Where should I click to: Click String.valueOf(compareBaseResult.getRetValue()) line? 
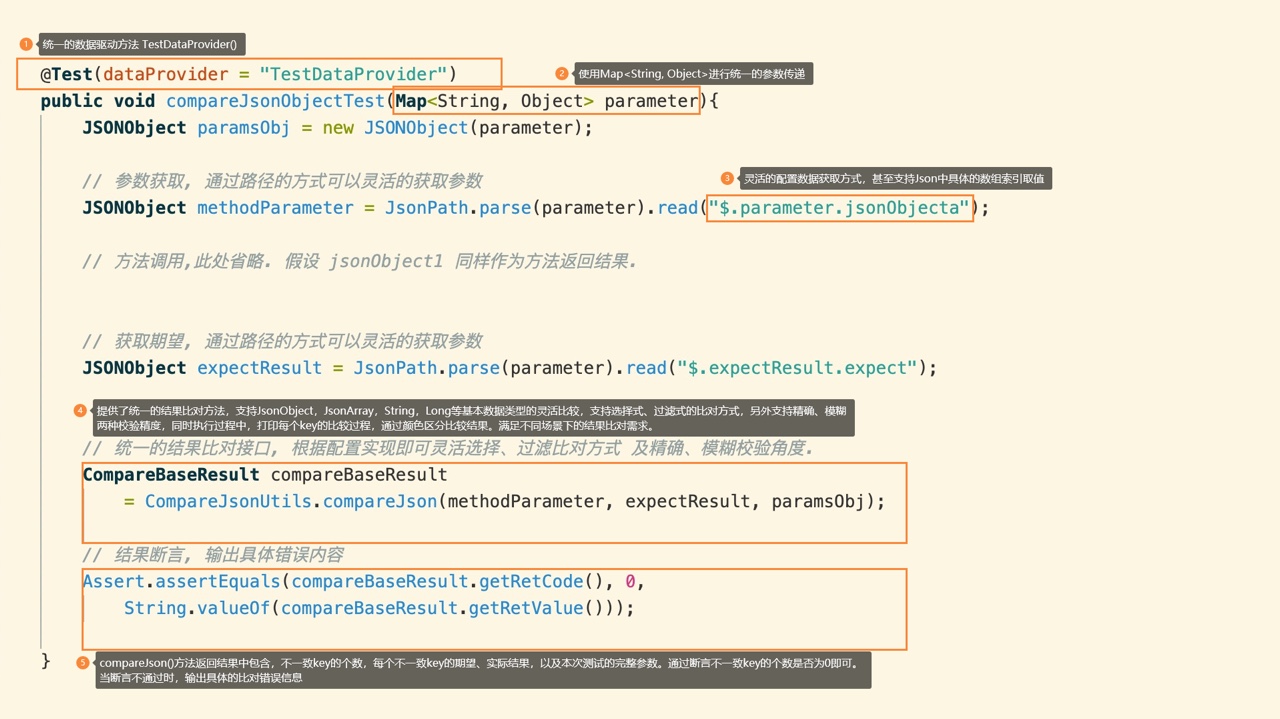[x=379, y=608]
